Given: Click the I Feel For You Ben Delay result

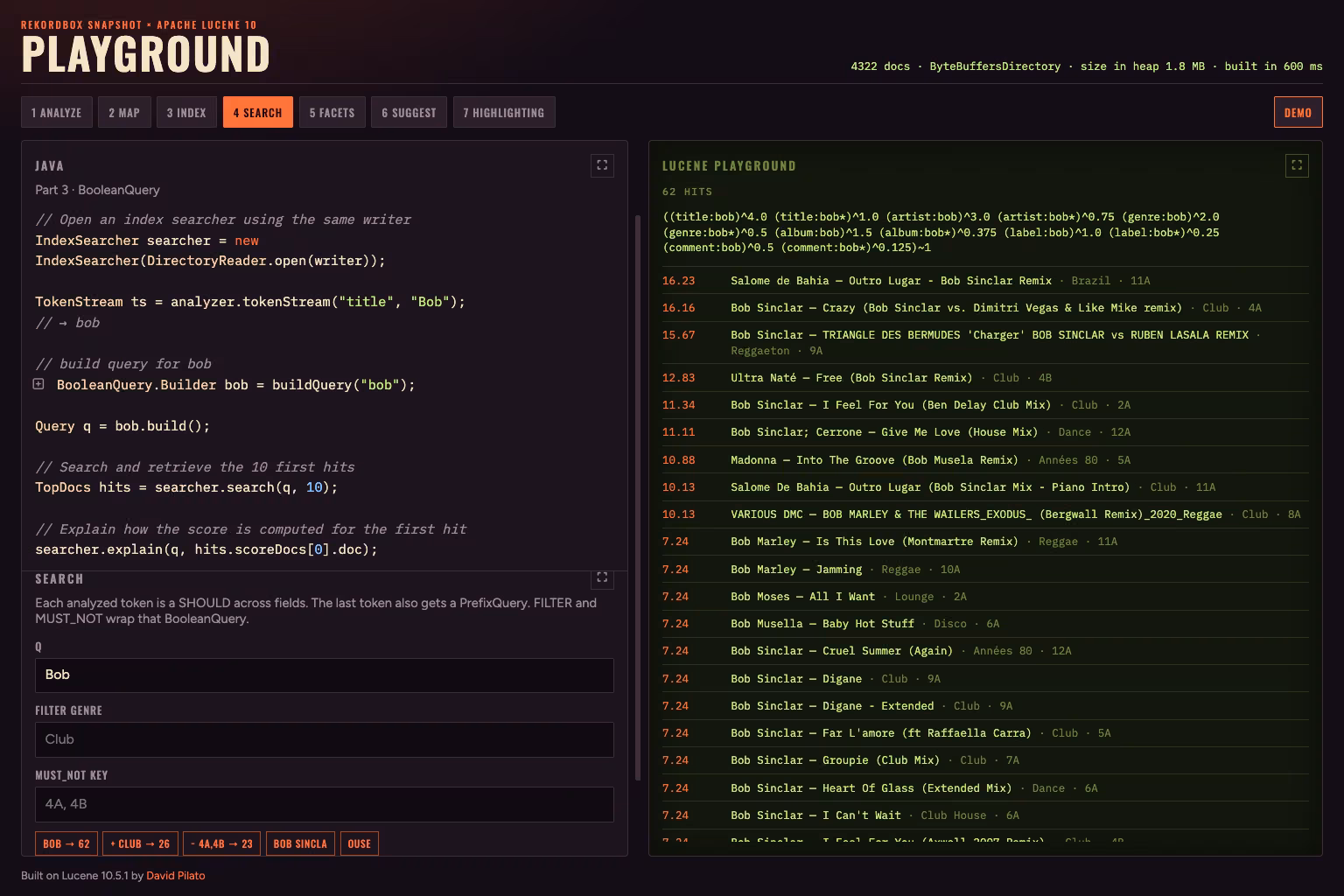Looking at the screenshot, I should (x=985, y=405).
